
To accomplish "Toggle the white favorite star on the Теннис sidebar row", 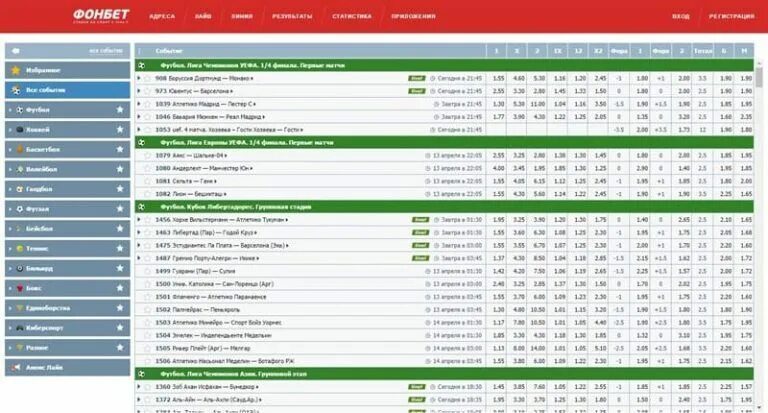I will tap(120, 248).
